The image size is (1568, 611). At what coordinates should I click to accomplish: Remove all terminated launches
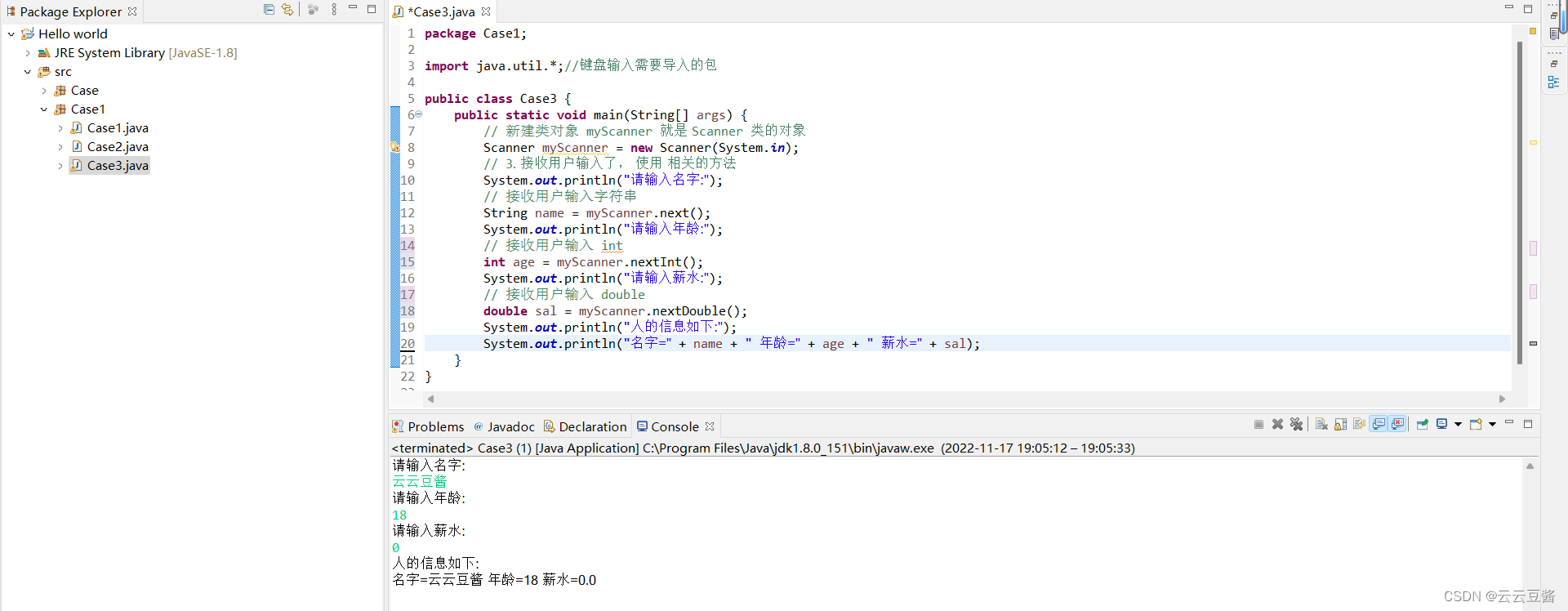(1296, 425)
